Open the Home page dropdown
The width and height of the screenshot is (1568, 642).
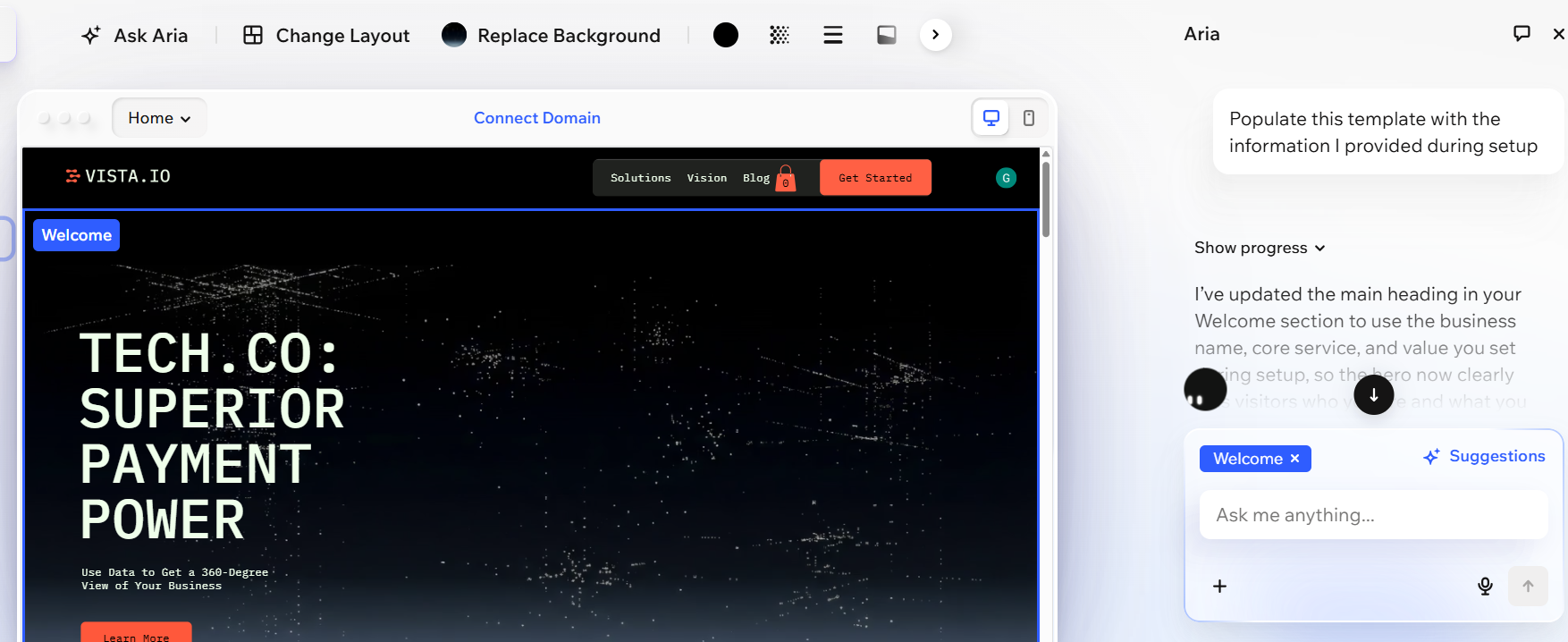click(159, 118)
